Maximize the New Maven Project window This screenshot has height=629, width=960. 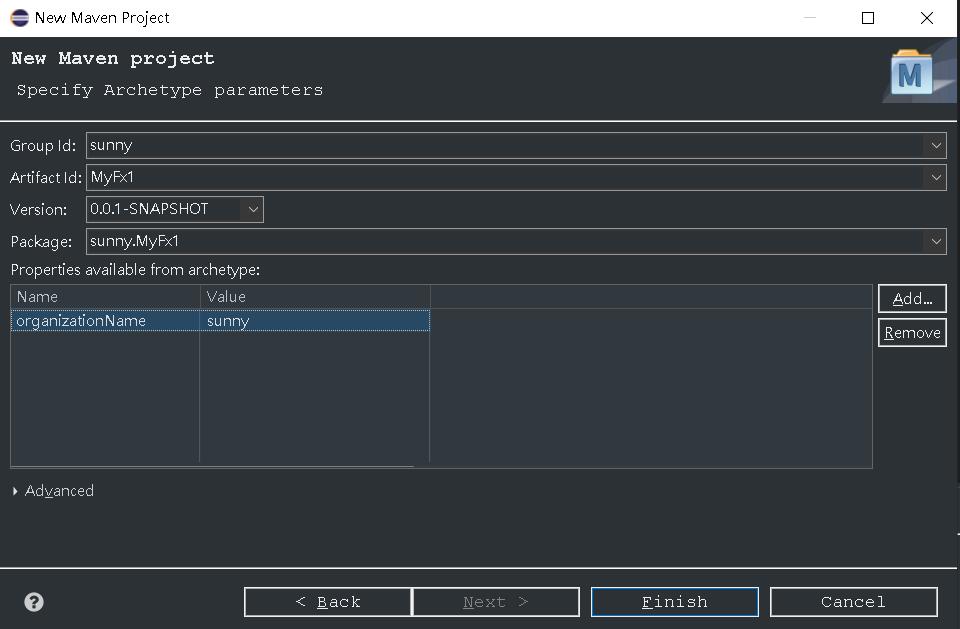(x=868, y=18)
